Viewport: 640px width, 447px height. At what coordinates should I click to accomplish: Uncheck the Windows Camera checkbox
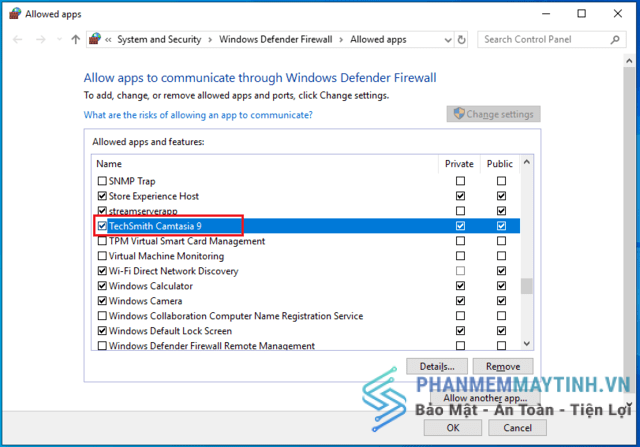102,301
